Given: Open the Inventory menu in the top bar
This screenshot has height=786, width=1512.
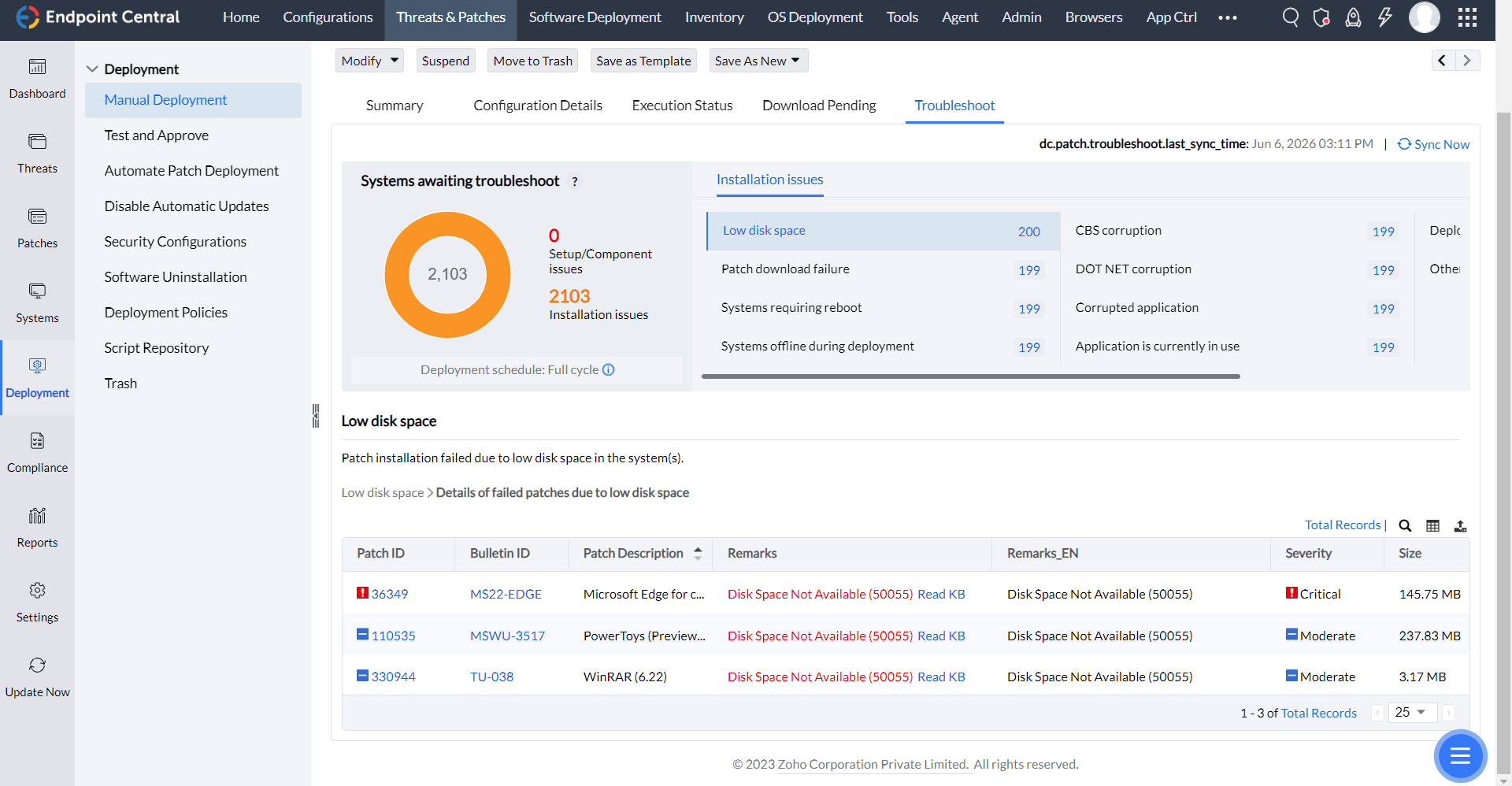Looking at the screenshot, I should click(713, 17).
